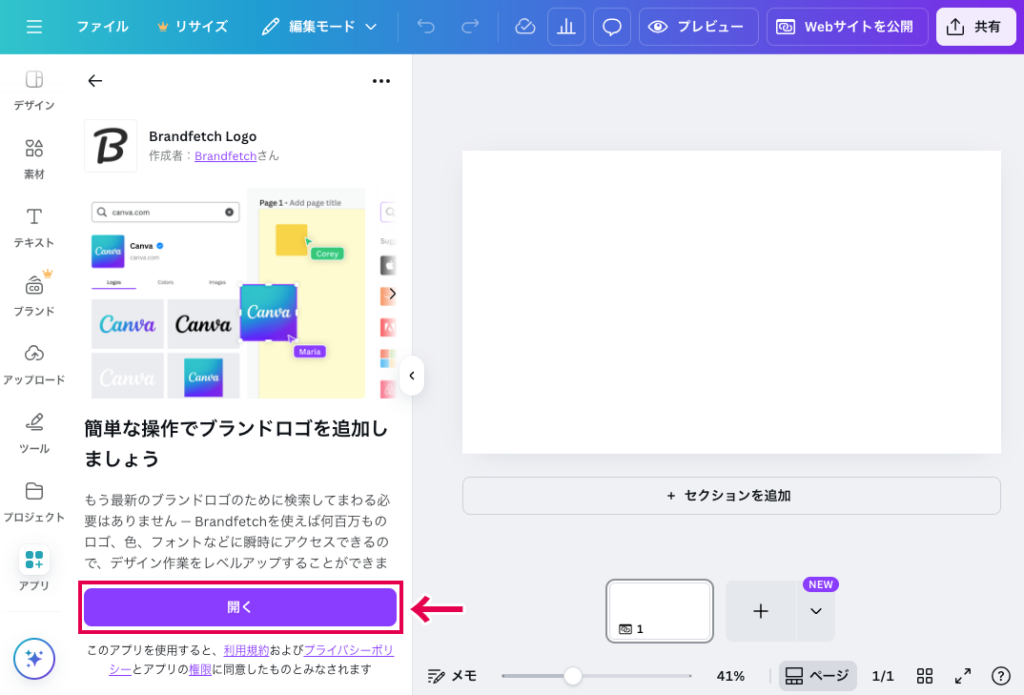Click Webサイトを公開 button
1024x695 pixels.
tap(847, 27)
